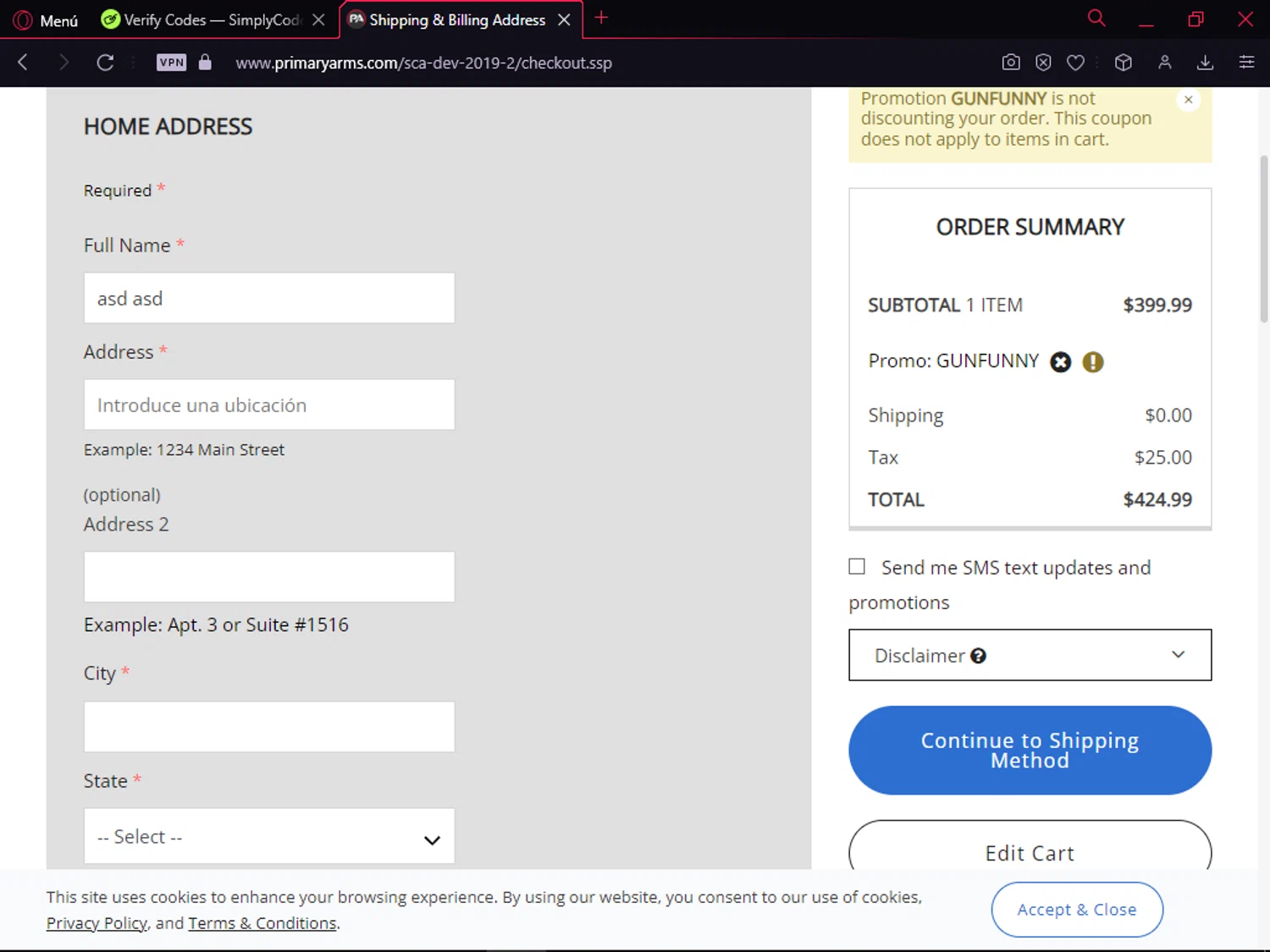Accept & Close the cookie notice

pos(1077,910)
